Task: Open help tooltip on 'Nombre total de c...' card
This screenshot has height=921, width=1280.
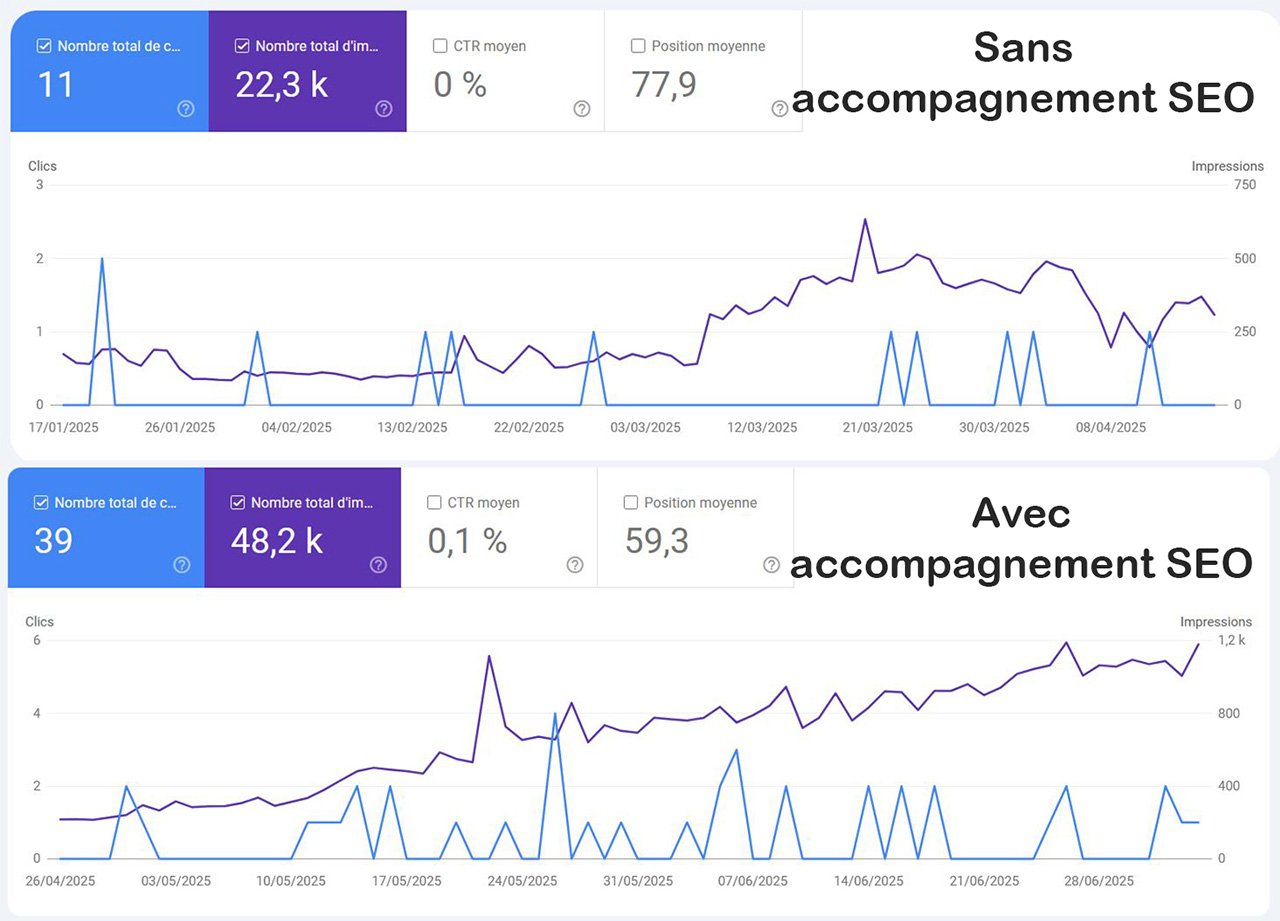Action: coord(185,109)
